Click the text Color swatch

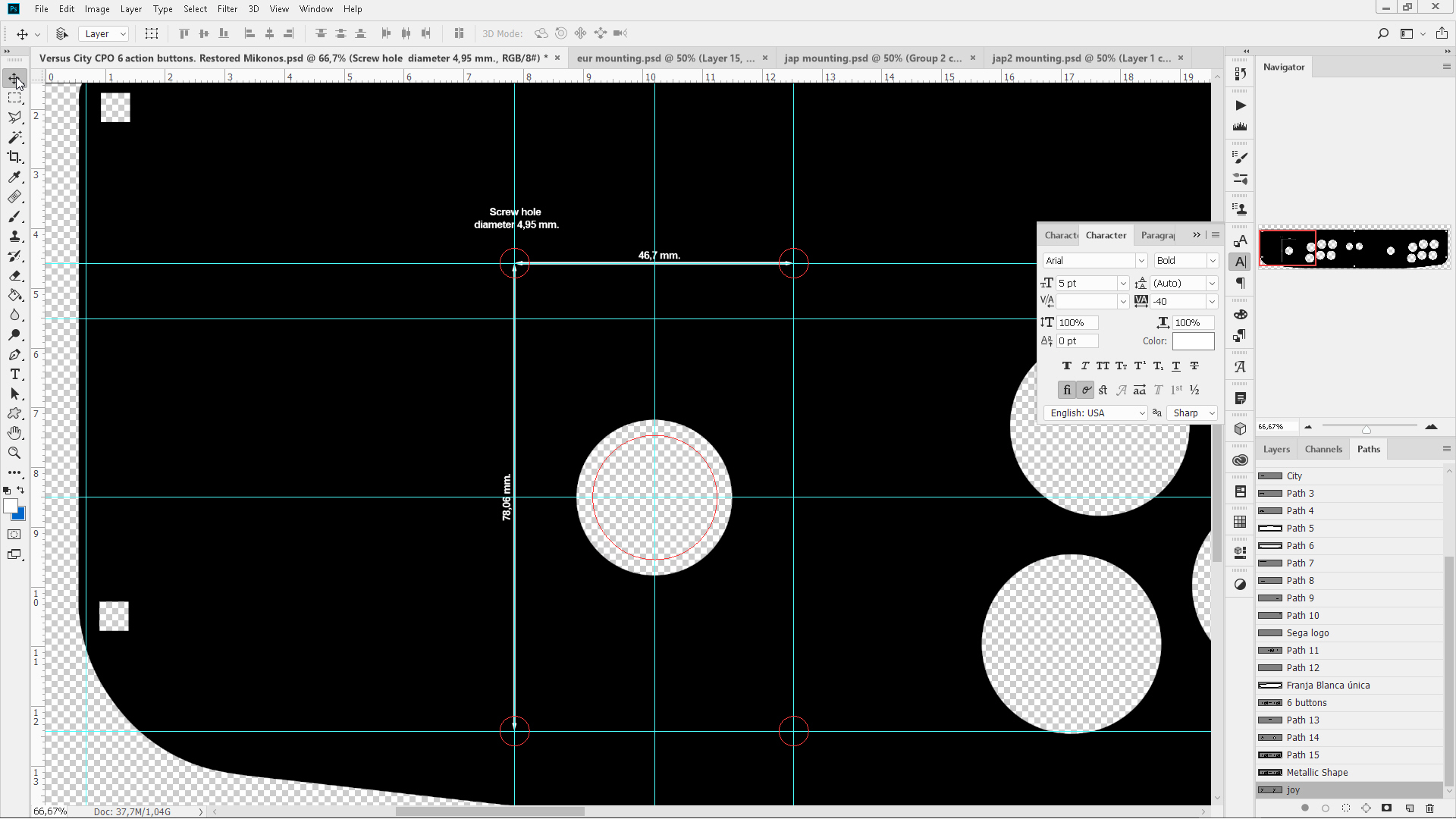tap(1193, 340)
